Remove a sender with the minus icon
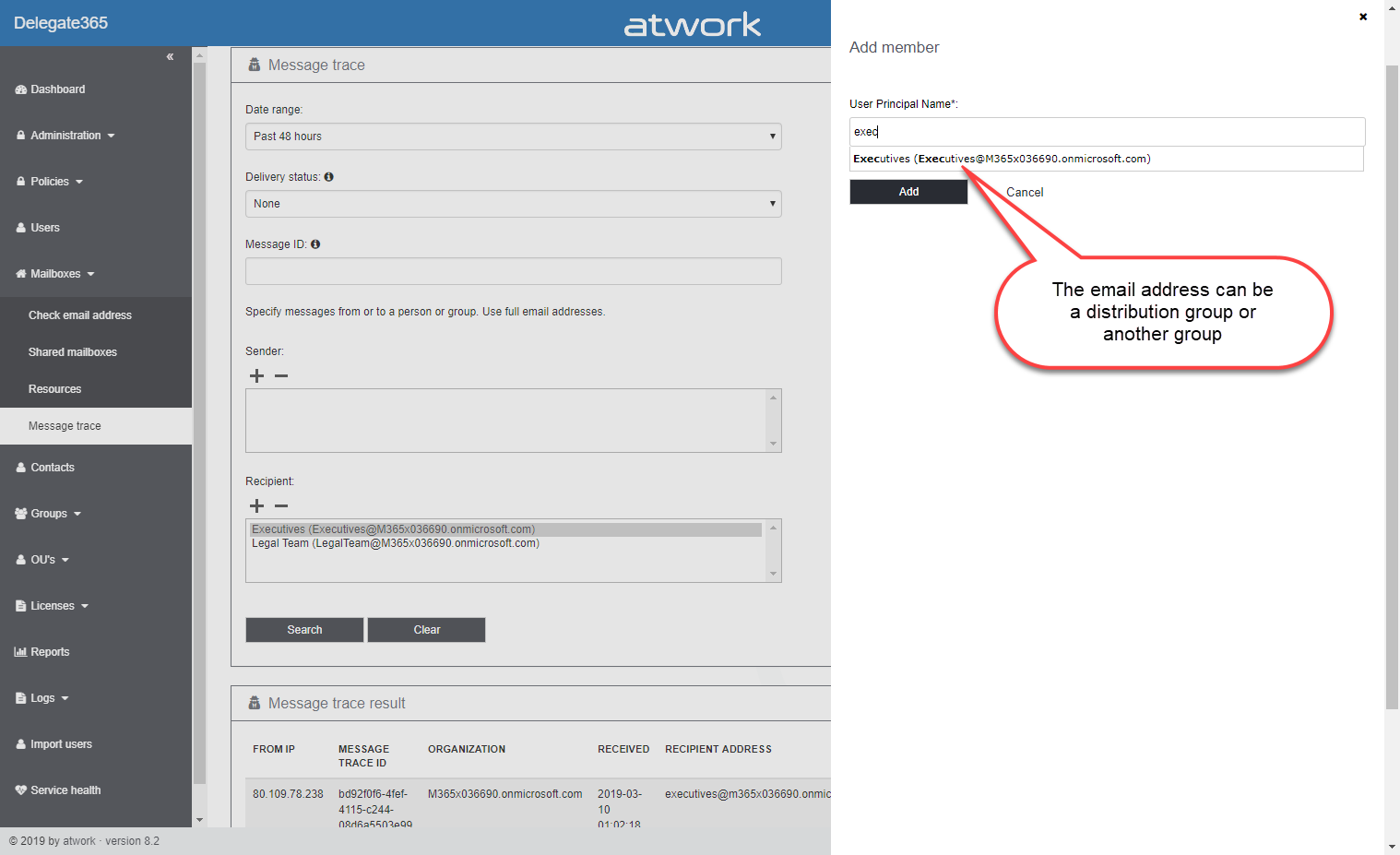 pyautogui.click(x=281, y=375)
